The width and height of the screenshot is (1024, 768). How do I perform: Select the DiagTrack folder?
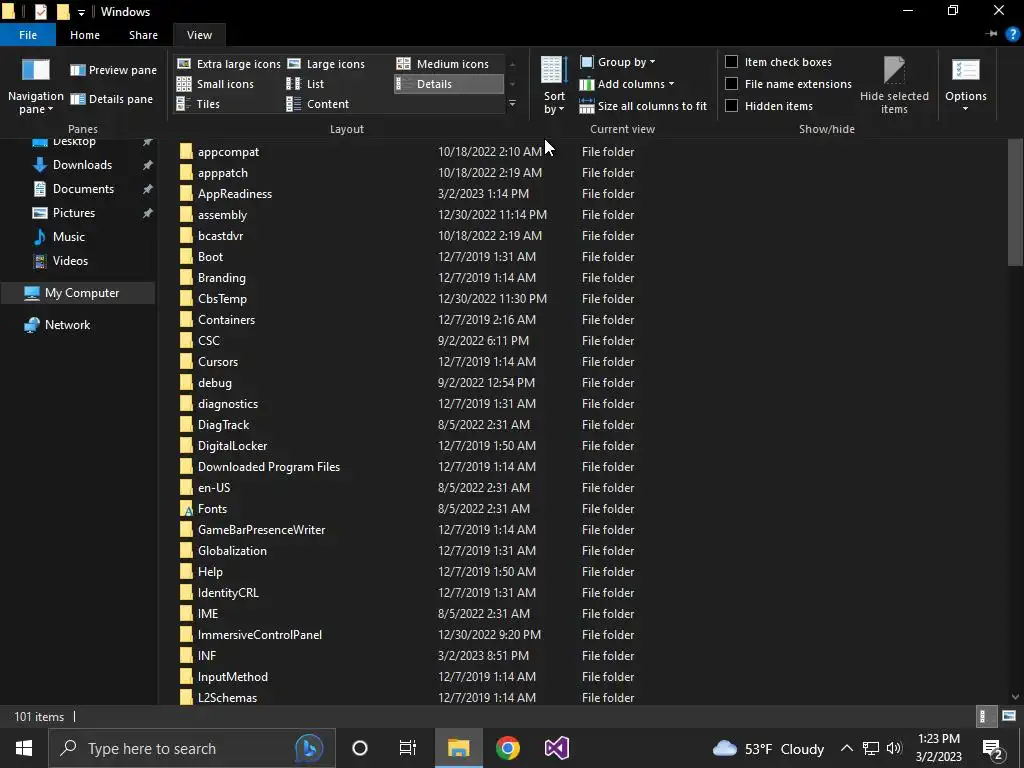click(x=223, y=424)
